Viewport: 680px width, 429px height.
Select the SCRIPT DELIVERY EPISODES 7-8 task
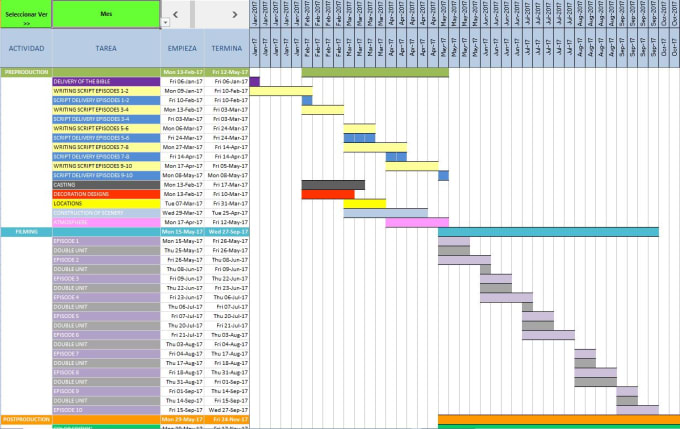pos(106,157)
